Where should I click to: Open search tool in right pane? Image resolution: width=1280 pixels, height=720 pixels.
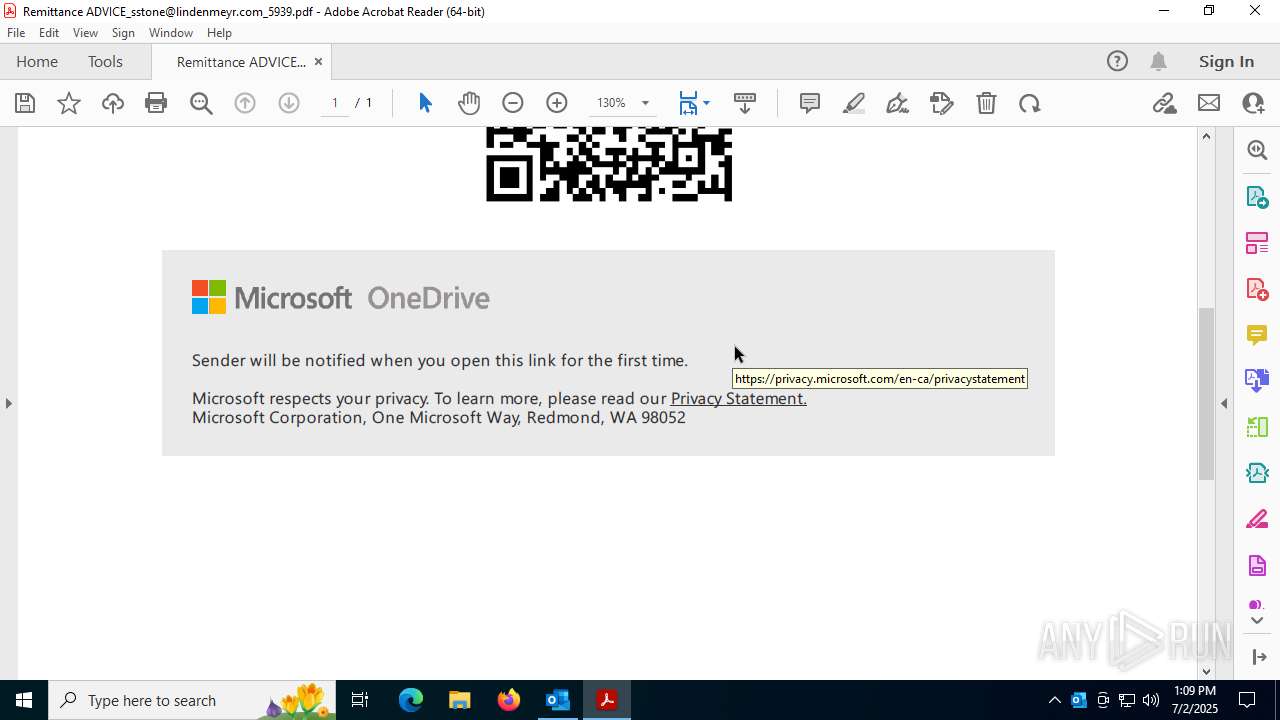pyautogui.click(x=1257, y=150)
